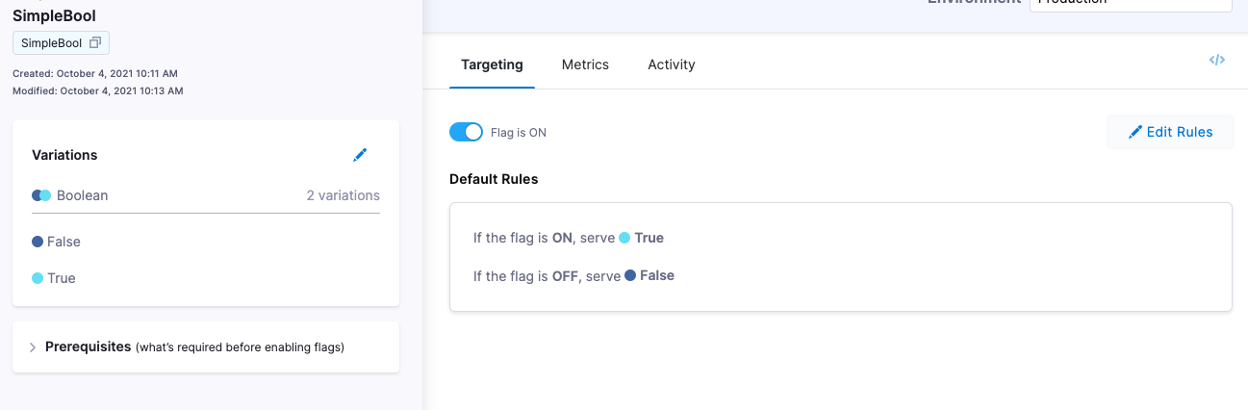Open the Environment dropdown field

click(x=1130, y=3)
